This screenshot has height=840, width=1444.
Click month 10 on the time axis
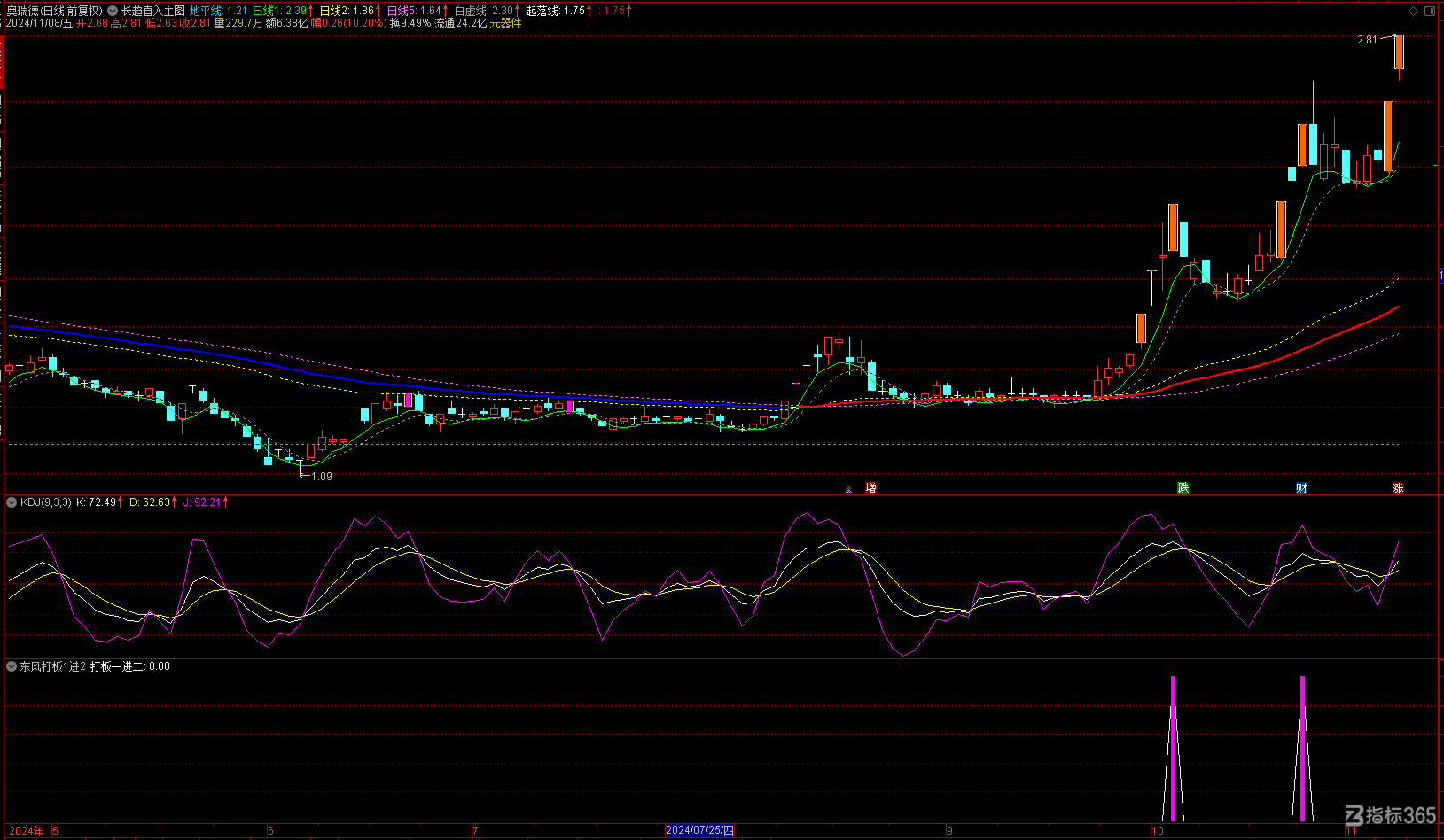point(1157,830)
